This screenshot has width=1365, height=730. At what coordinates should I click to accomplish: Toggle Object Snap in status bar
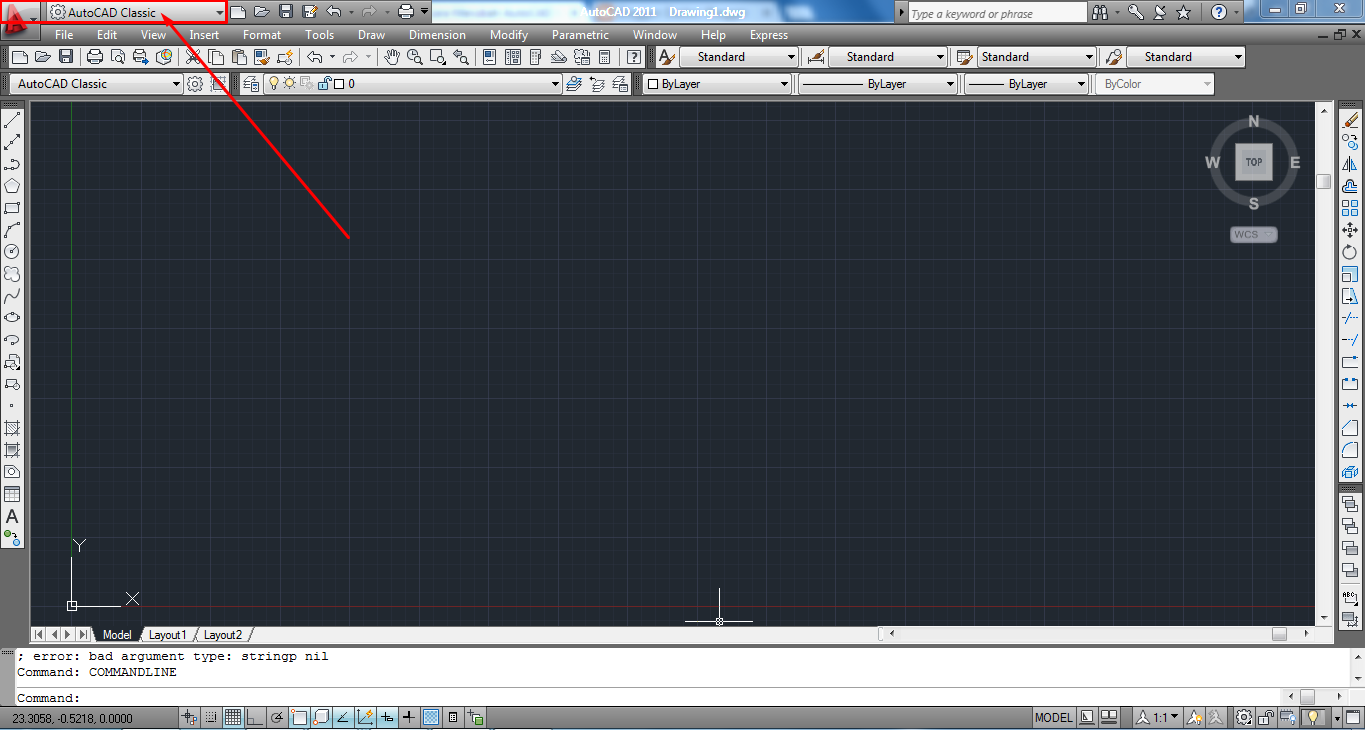pyautogui.click(x=299, y=717)
